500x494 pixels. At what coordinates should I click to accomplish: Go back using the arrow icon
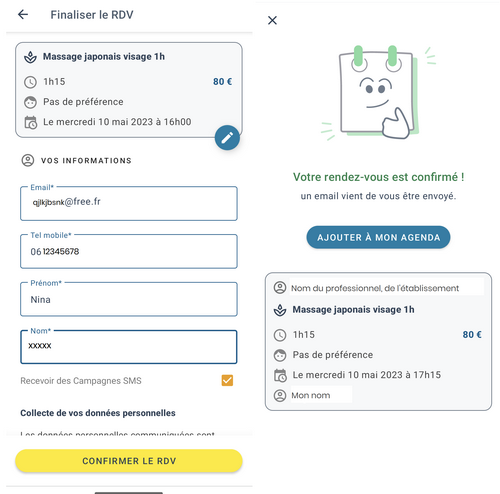pos(23,14)
